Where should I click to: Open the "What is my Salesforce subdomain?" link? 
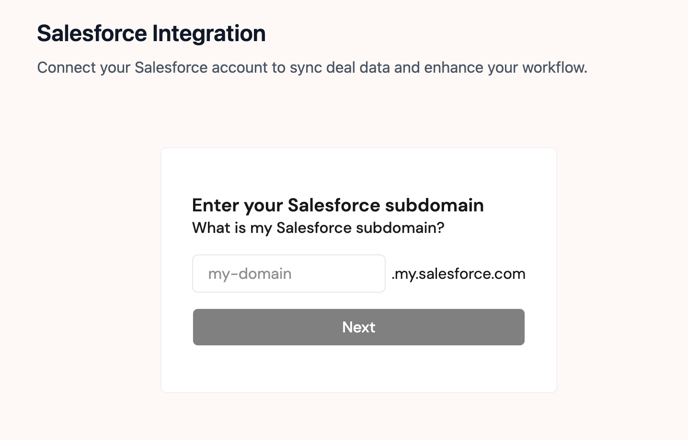click(x=318, y=228)
